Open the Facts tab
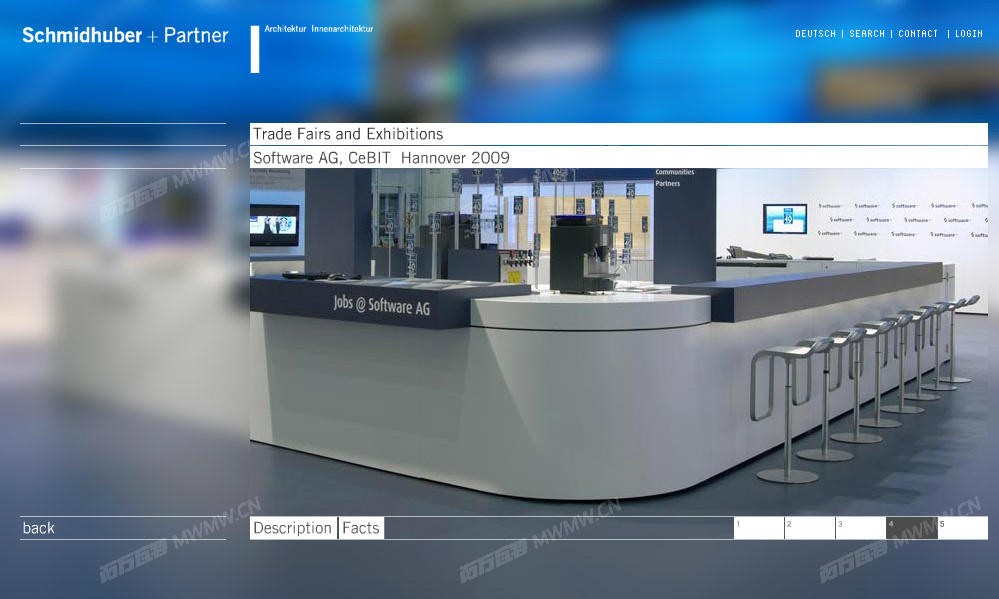The width and height of the screenshot is (999, 599). [361, 528]
